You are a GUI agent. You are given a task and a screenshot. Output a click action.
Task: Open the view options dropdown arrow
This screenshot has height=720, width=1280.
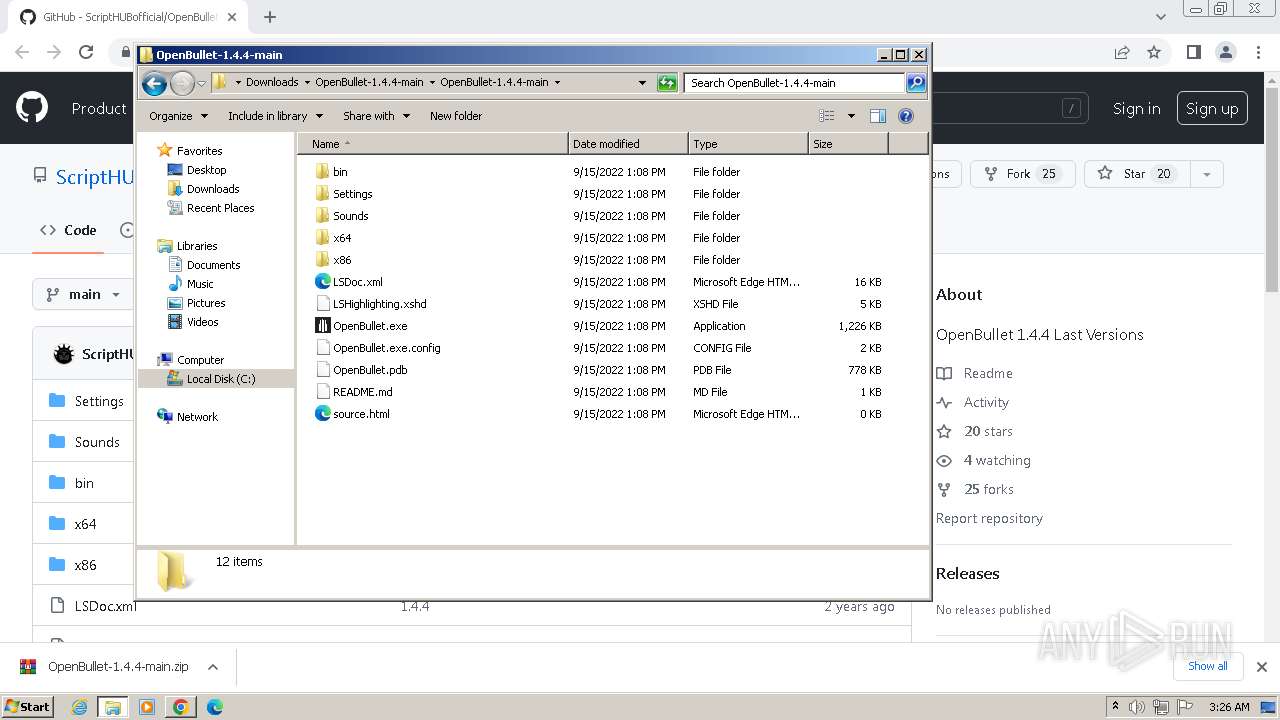(x=851, y=116)
